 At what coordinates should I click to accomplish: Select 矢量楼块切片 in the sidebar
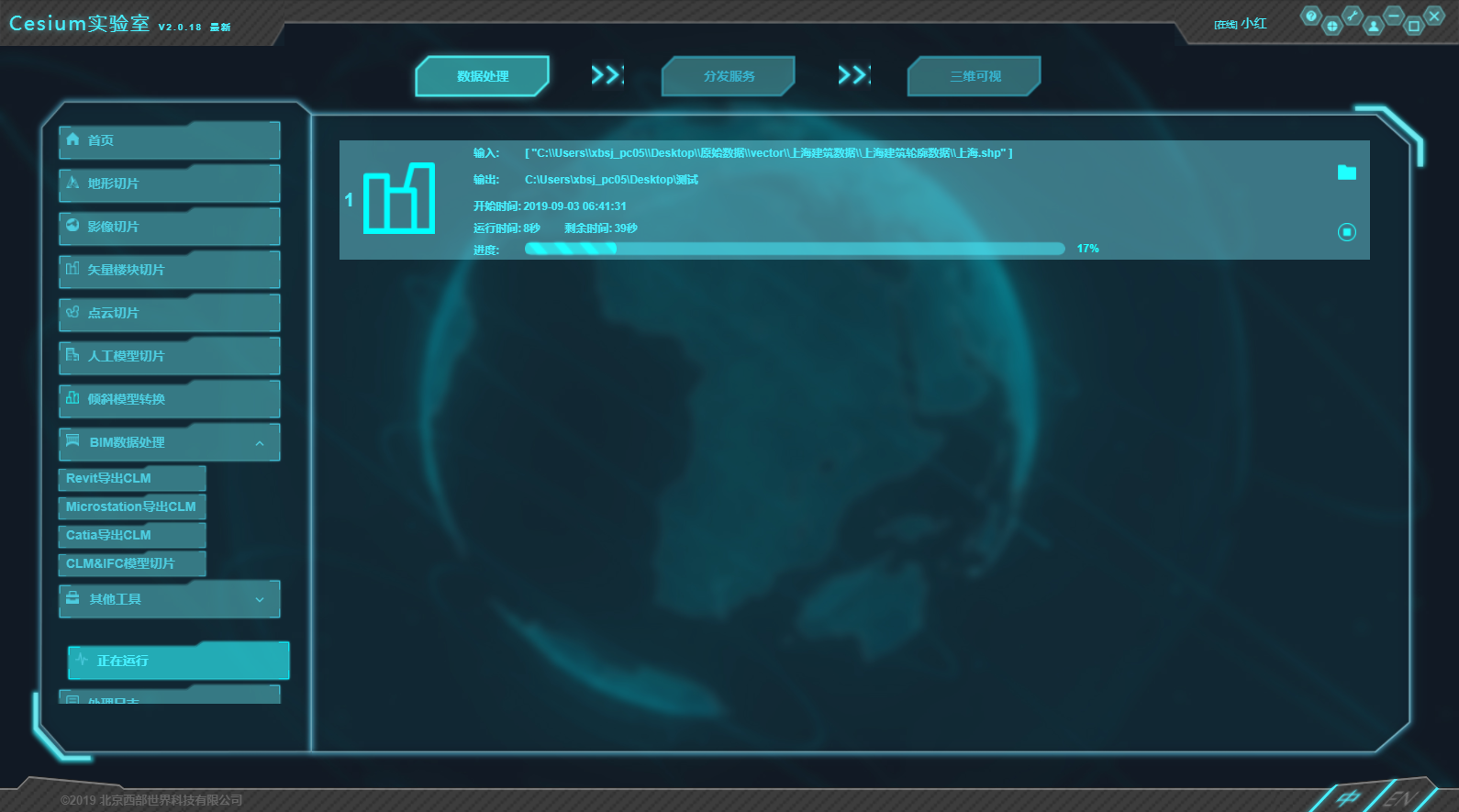coord(169,270)
